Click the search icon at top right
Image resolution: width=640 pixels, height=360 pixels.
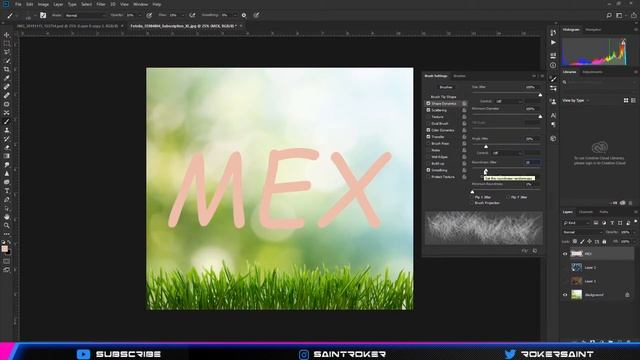coord(609,15)
